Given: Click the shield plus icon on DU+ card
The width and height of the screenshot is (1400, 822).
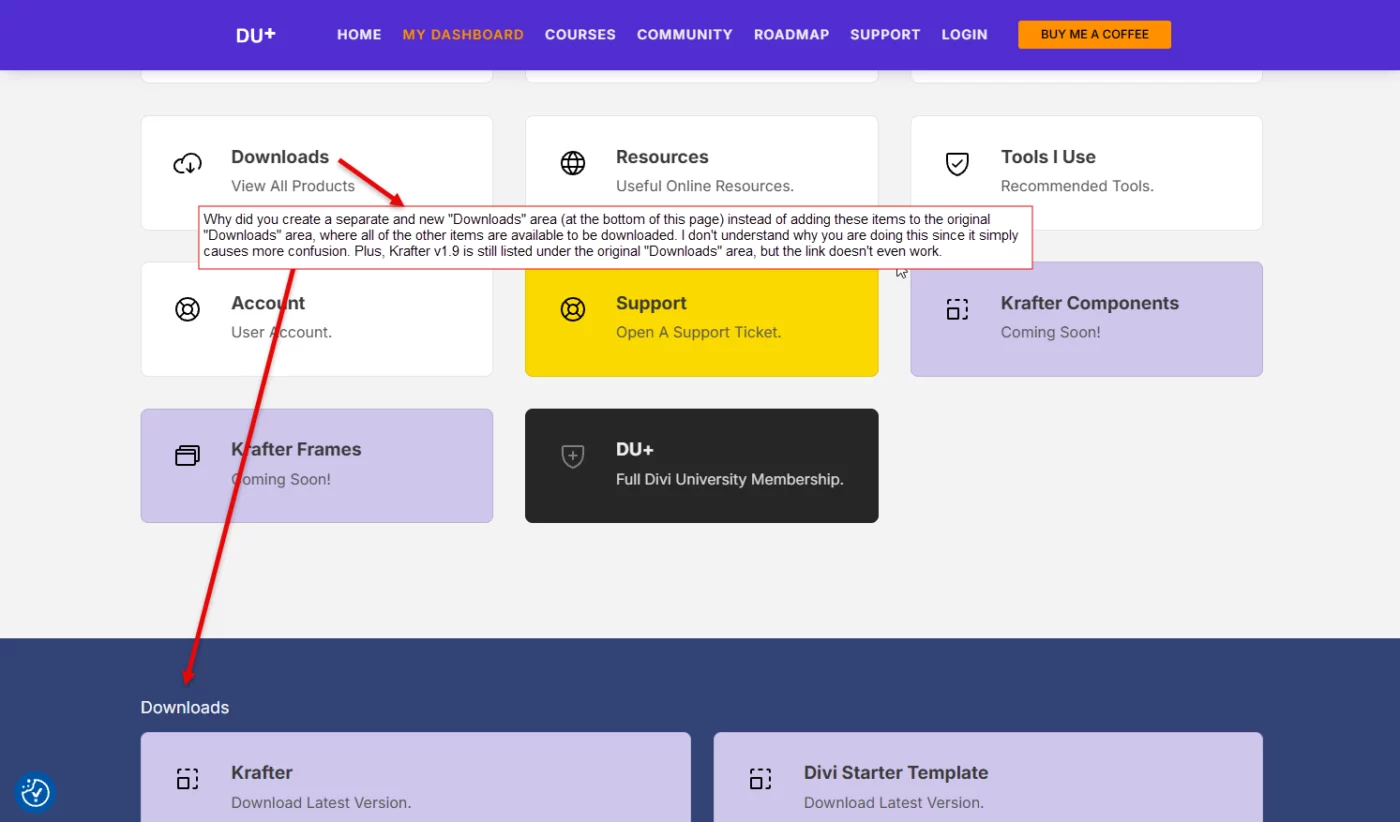Looking at the screenshot, I should [573, 456].
